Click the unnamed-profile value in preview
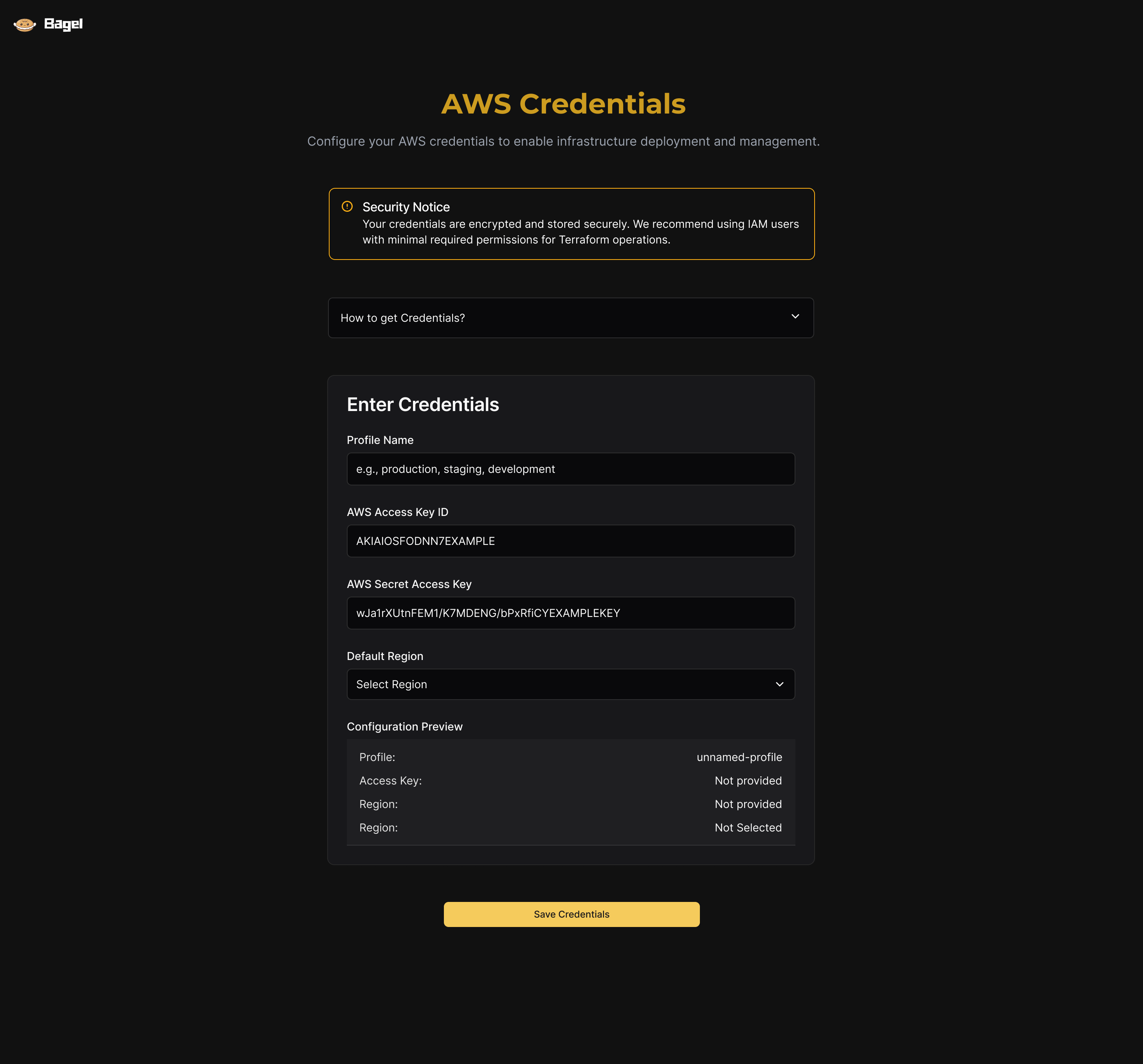Viewport: 1143px width, 1064px height. (739, 757)
